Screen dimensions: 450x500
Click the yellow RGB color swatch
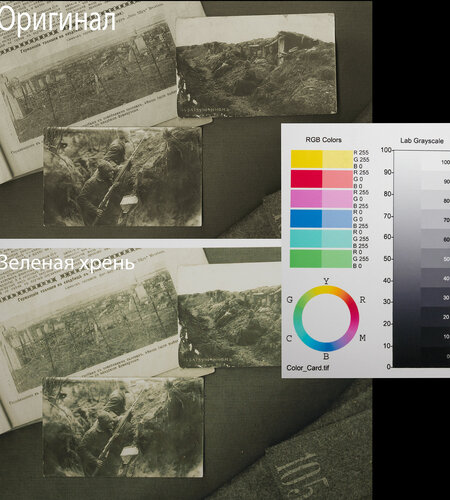coord(322,159)
